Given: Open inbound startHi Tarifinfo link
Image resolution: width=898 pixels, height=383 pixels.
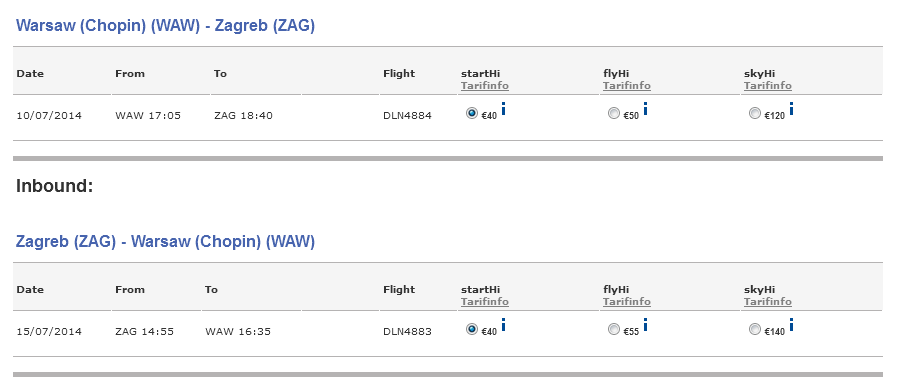Looking at the screenshot, I should (x=485, y=301).
